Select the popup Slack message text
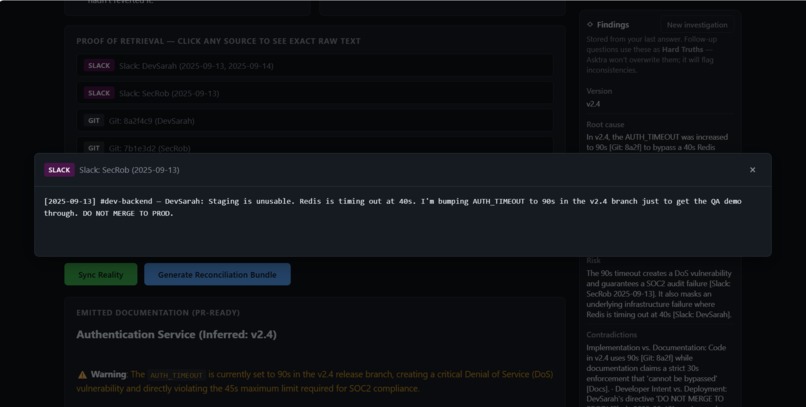 393,207
